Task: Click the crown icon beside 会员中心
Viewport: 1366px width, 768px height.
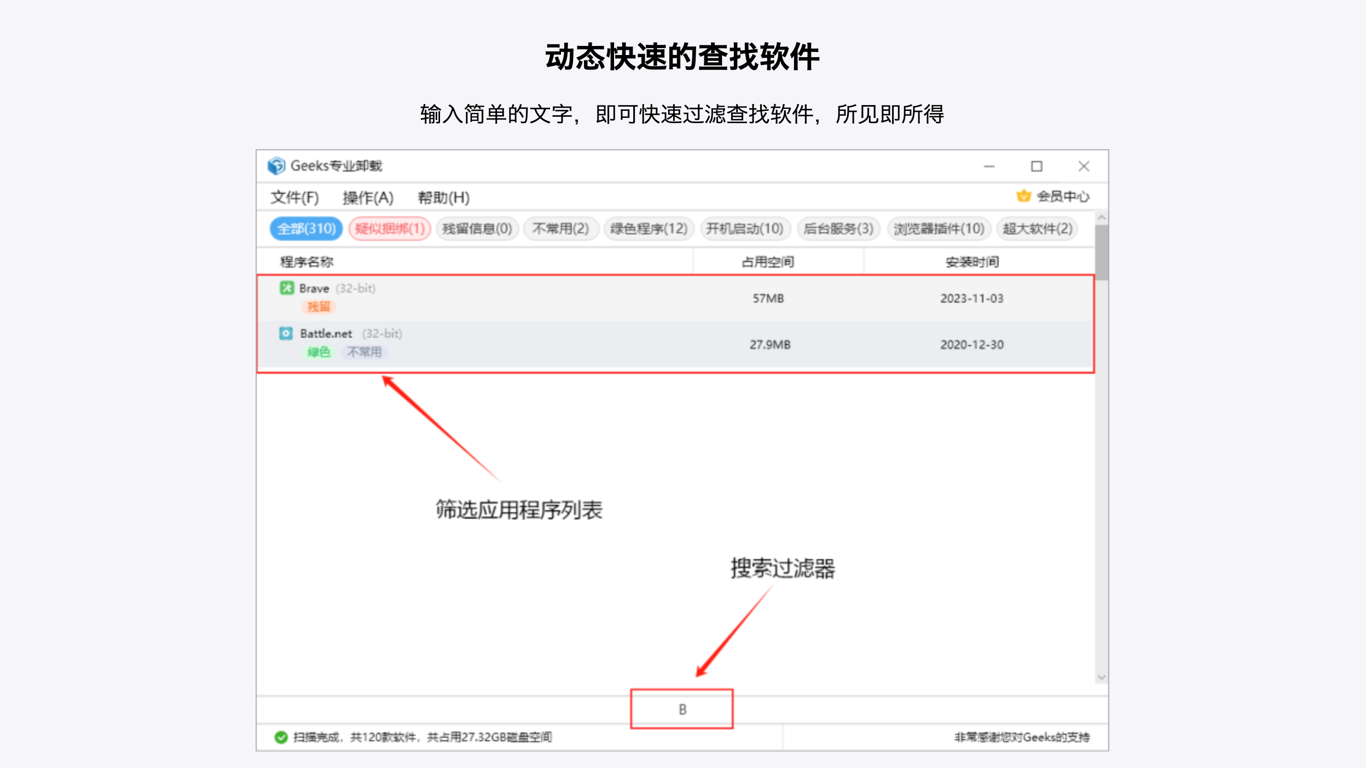Action: [1023, 196]
